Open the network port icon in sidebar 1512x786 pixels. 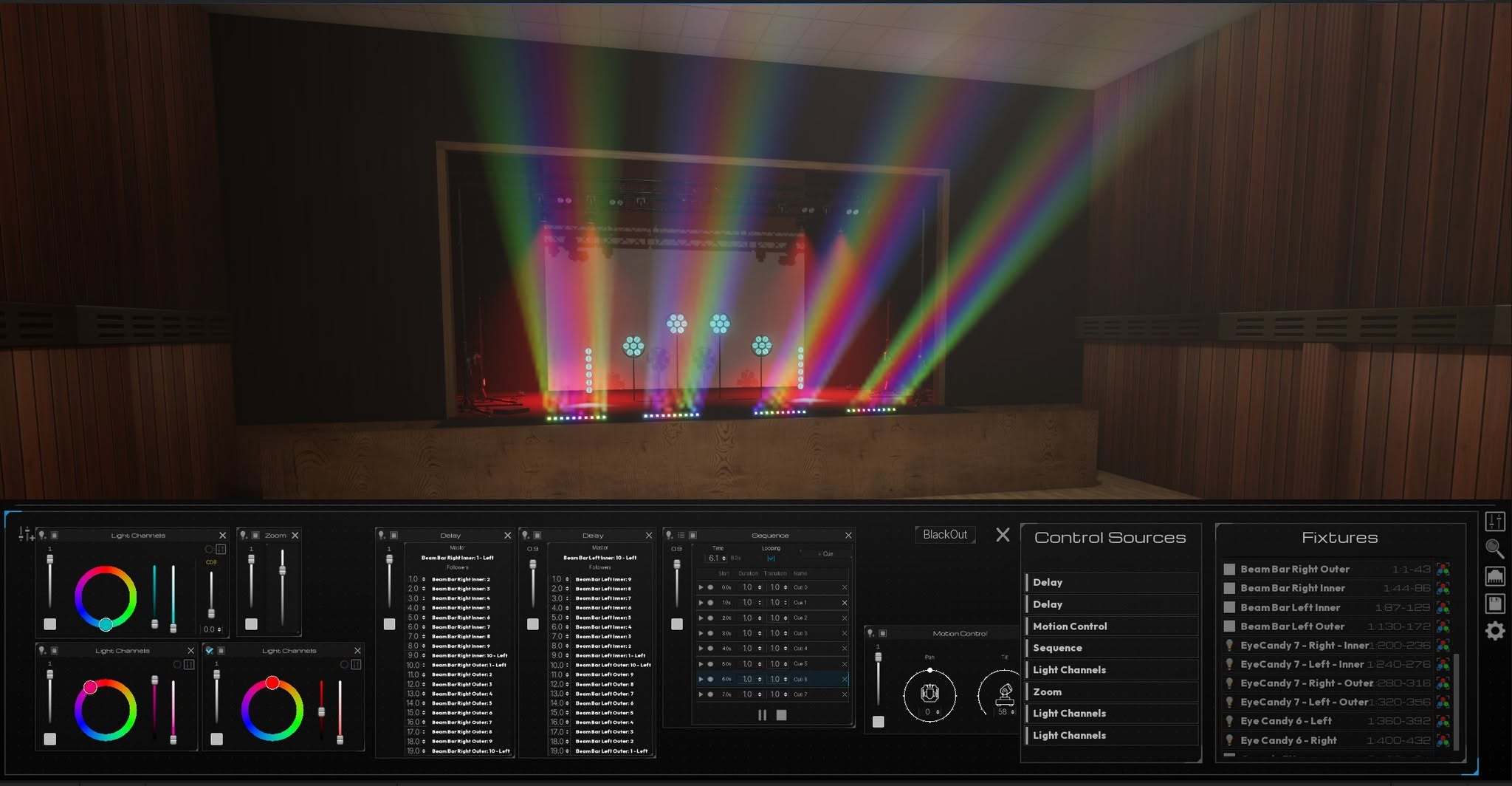[1495, 576]
